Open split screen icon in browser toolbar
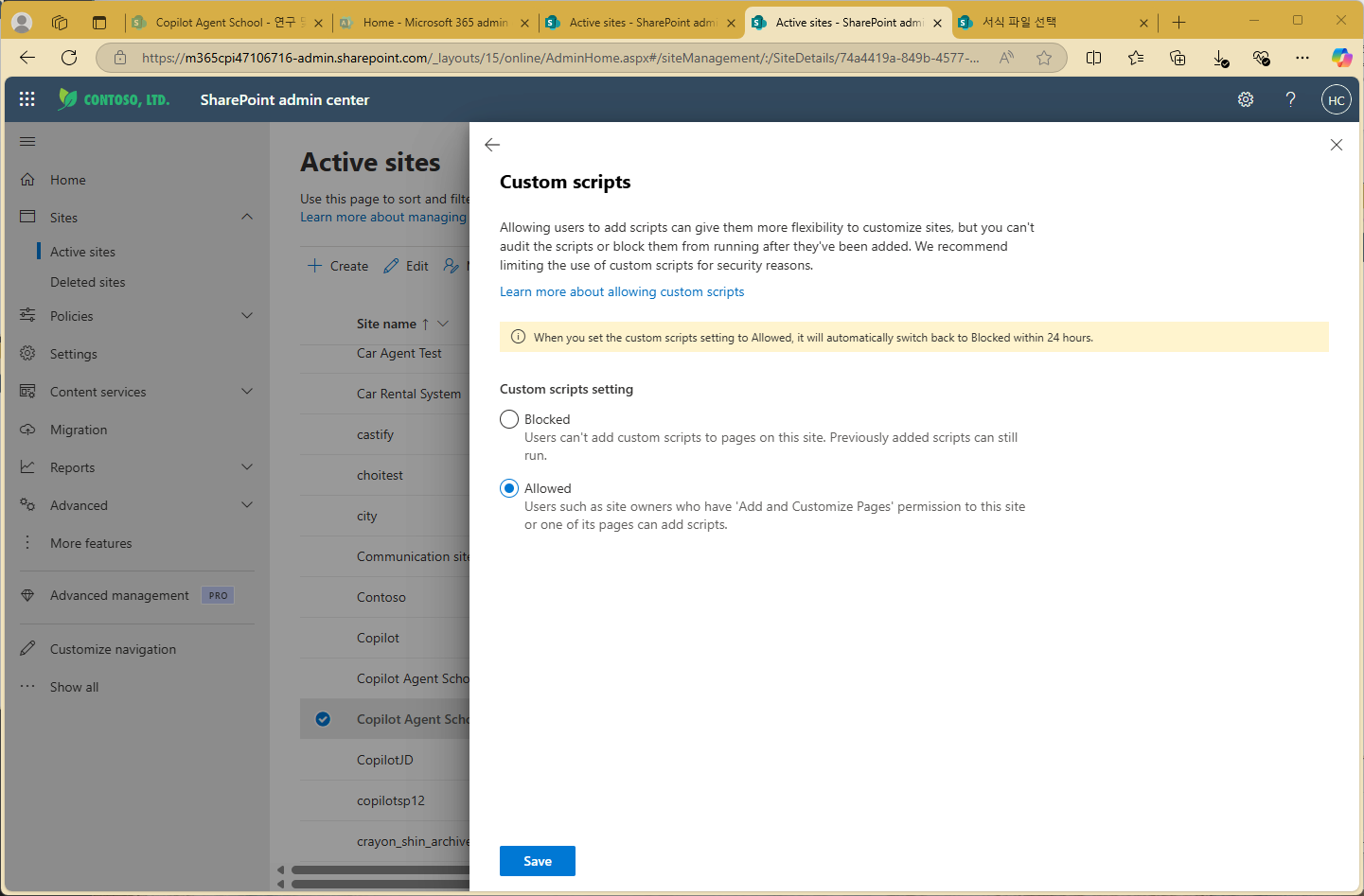1364x896 pixels. [1094, 58]
